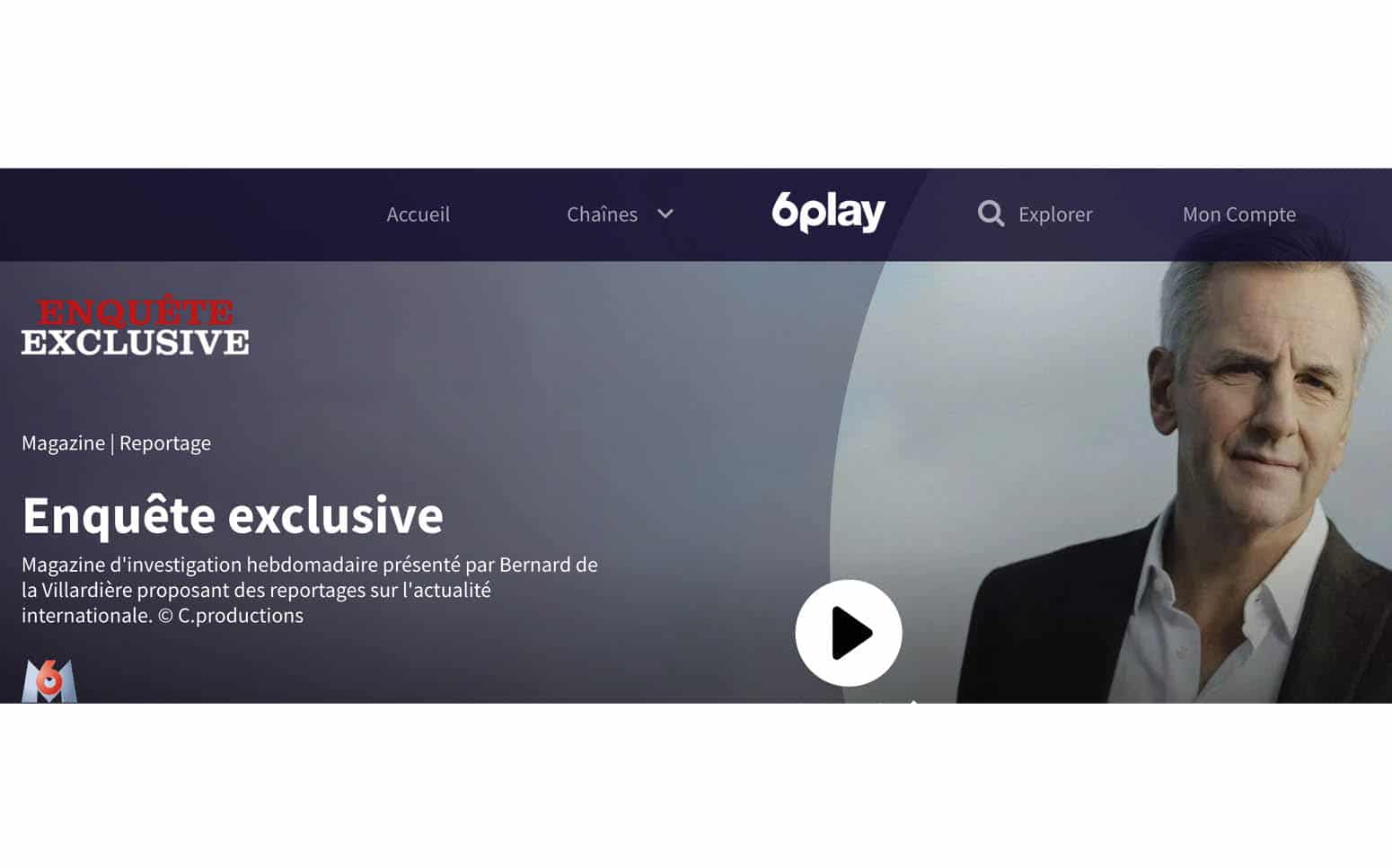
Task: Start playback with the white play button
Action: (x=848, y=633)
